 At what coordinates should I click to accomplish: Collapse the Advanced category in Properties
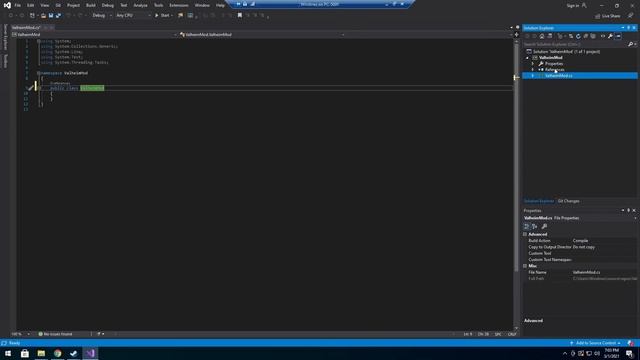[525, 234]
